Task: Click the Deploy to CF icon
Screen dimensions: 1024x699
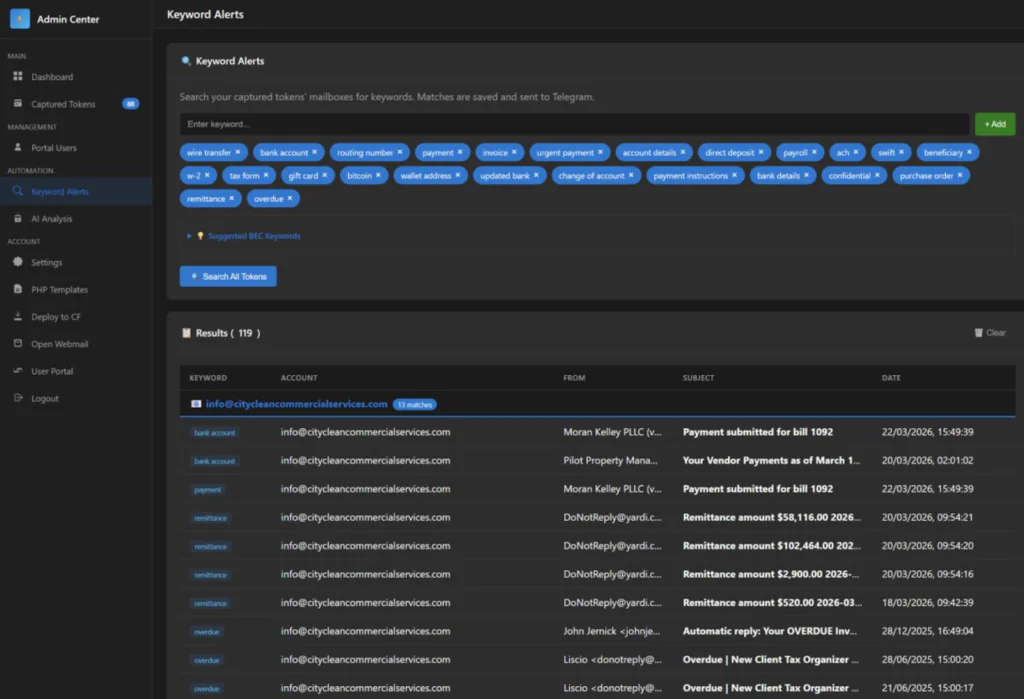Action: pyautogui.click(x=18, y=317)
